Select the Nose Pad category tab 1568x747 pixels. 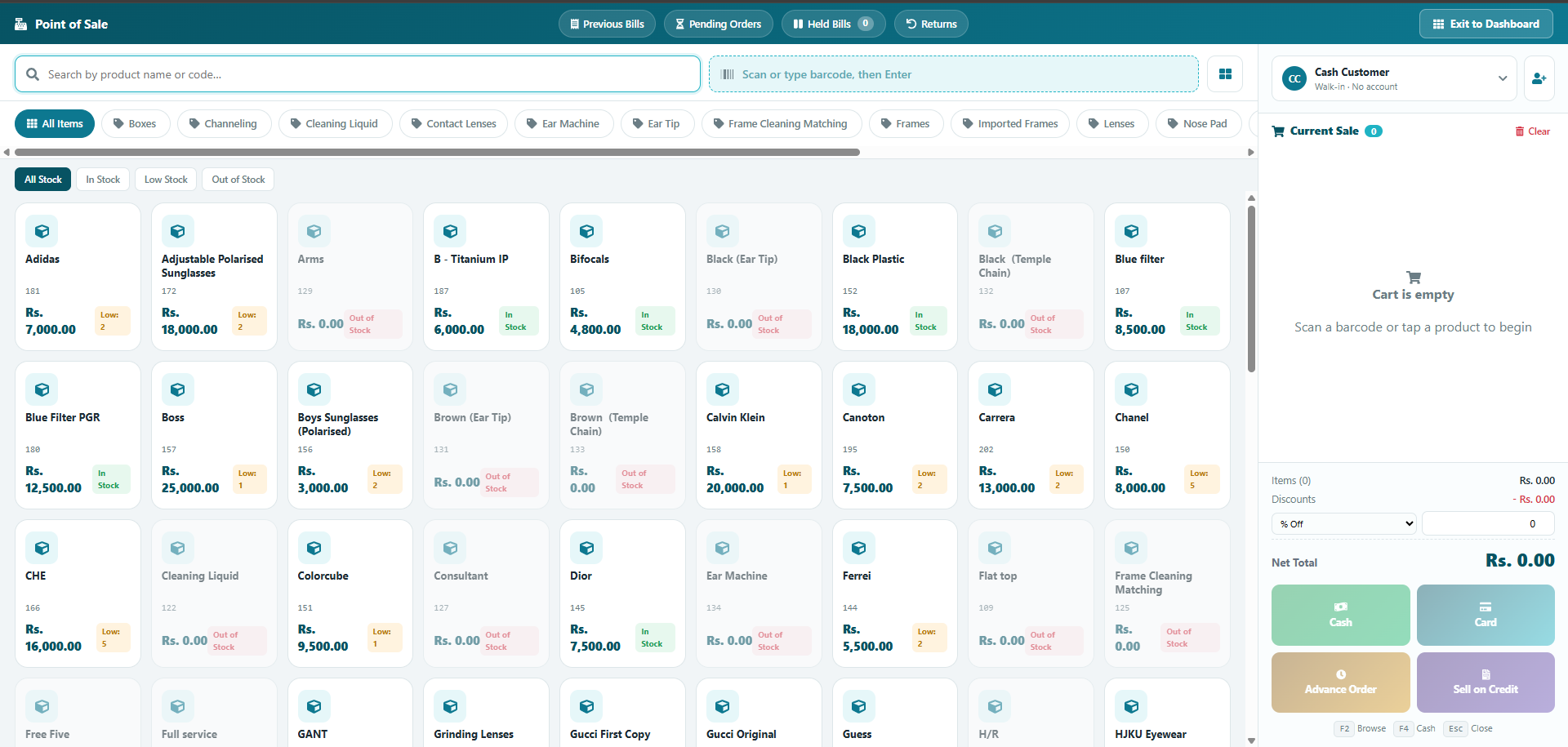[x=1198, y=124]
